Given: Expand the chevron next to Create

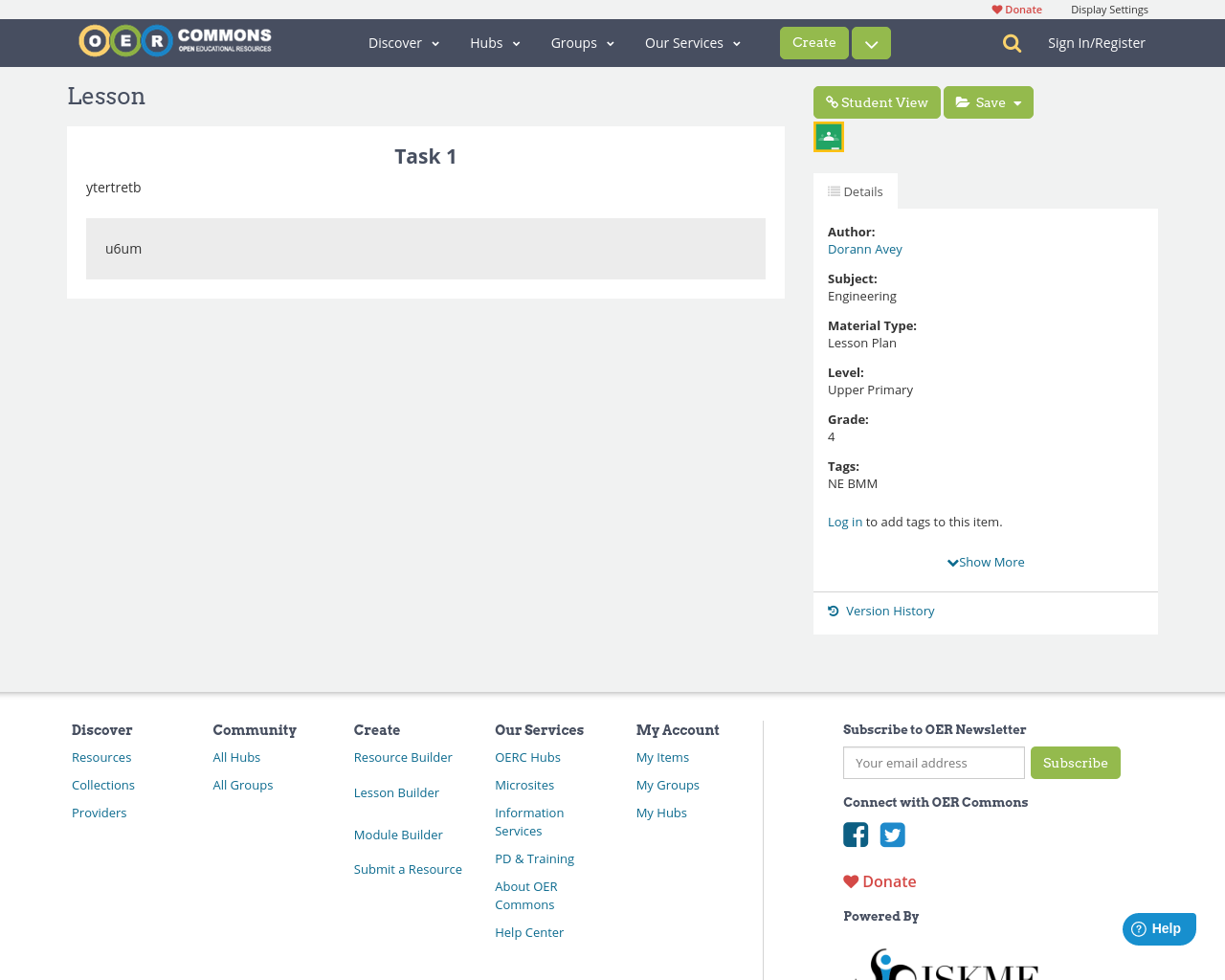Looking at the screenshot, I should (x=870, y=42).
